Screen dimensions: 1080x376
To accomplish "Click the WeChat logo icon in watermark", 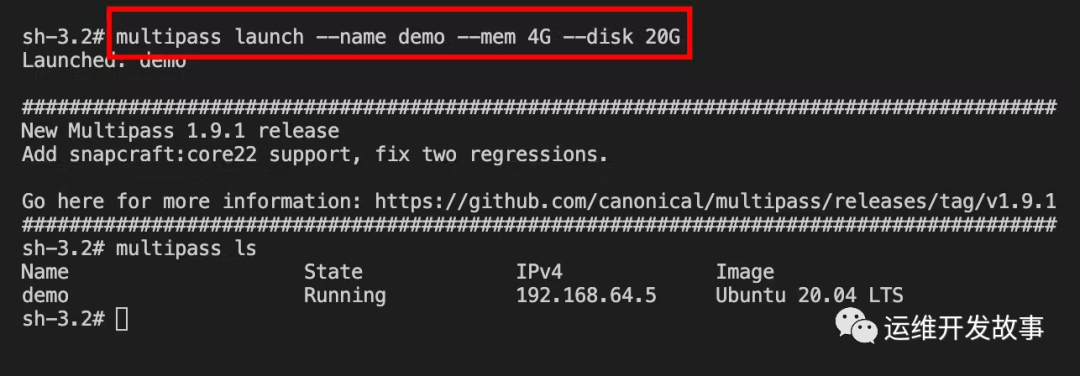I will (x=856, y=325).
